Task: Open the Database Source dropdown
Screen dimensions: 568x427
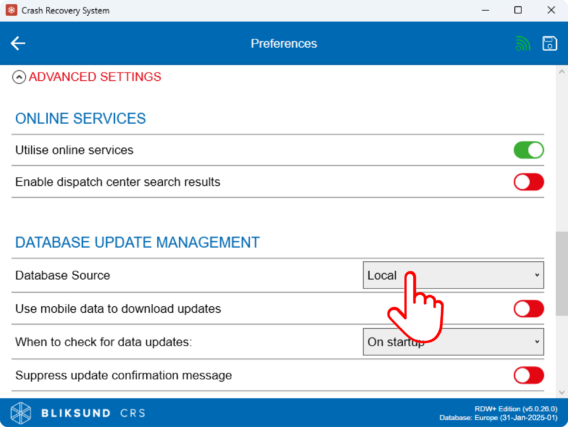Action: (453, 275)
